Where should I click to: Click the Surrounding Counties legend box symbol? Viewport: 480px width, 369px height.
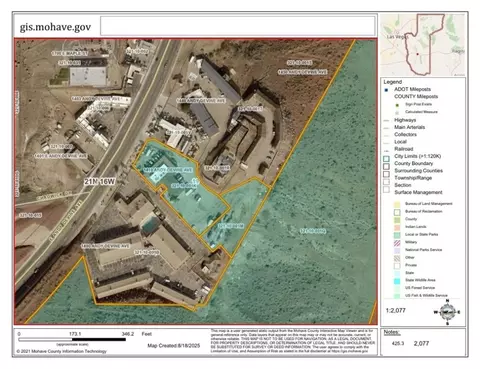[386, 174]
